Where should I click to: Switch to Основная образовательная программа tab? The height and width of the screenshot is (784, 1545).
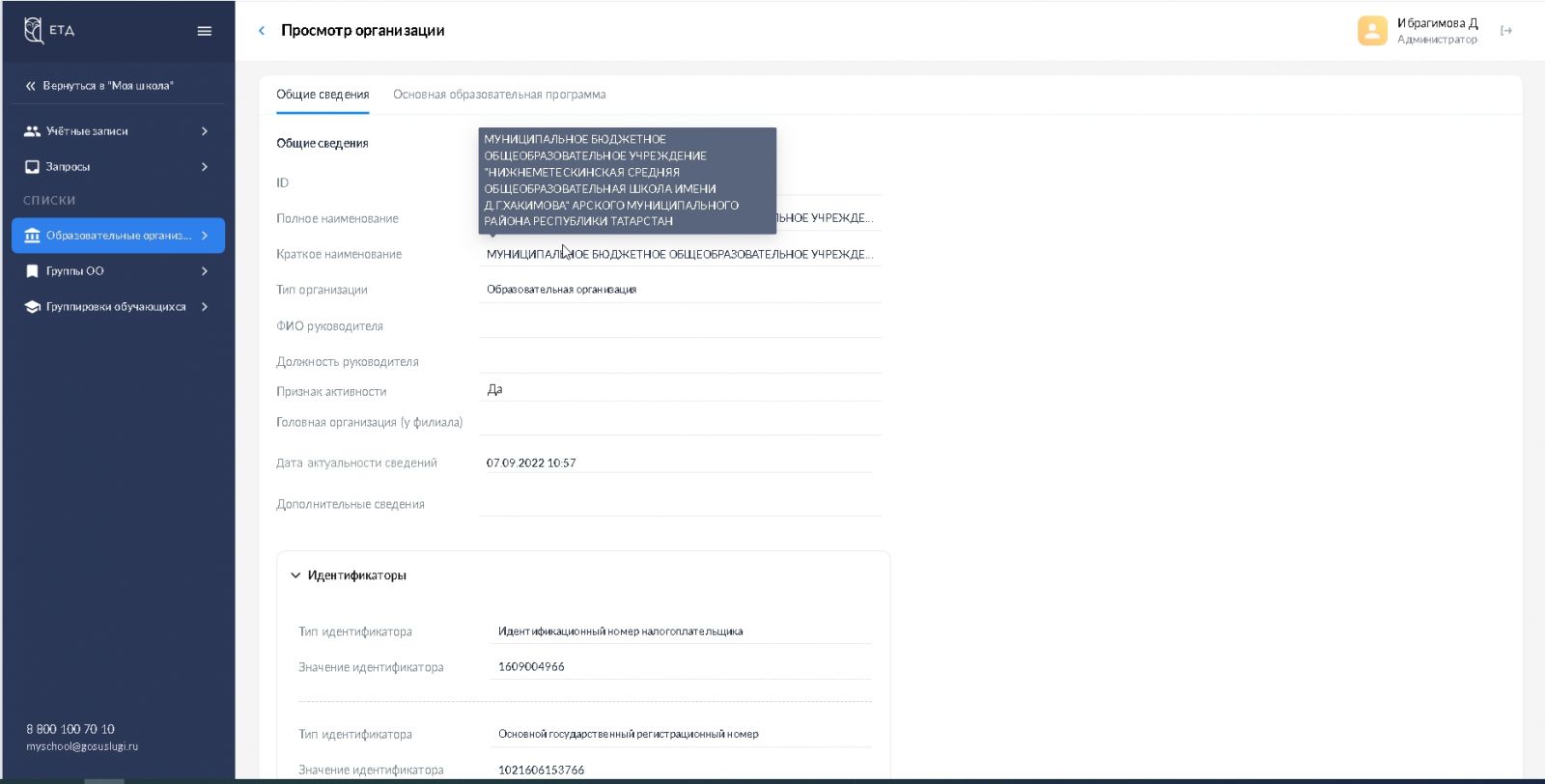499,95
